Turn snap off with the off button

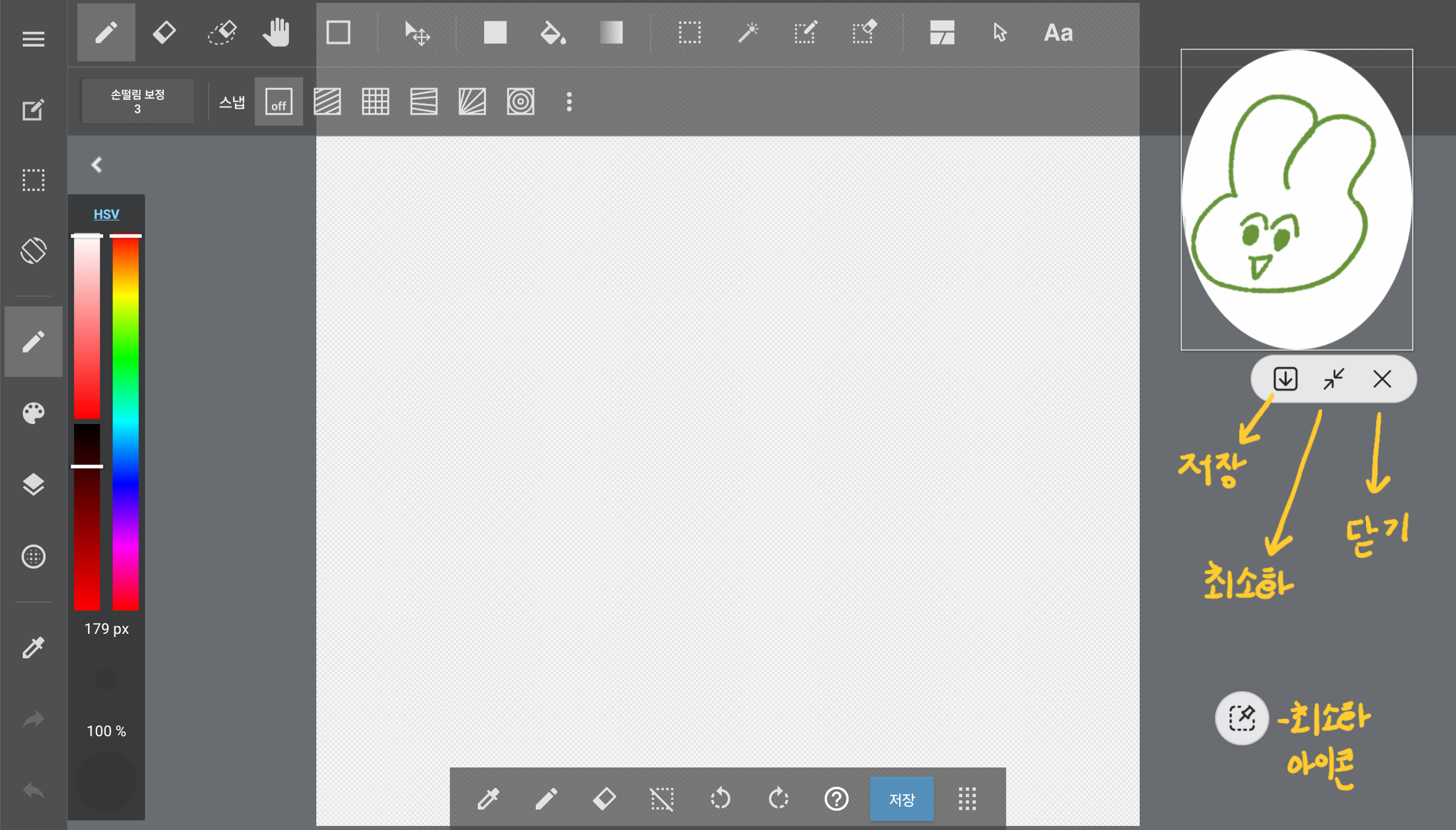[278, 102]
